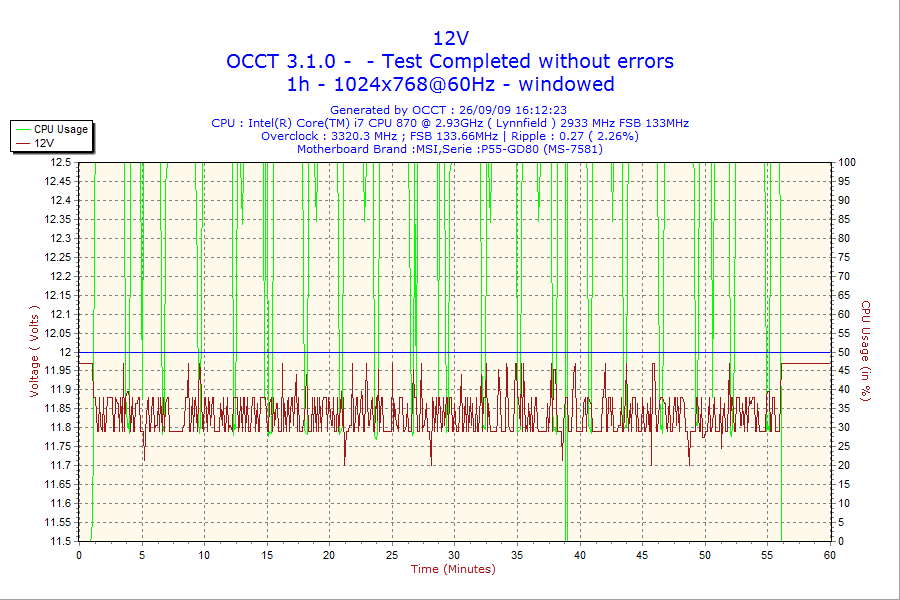This screenshot has height=600, width=900.
Task: Click the 11.95 voltage axis value
Action: (x=58, y=371)
